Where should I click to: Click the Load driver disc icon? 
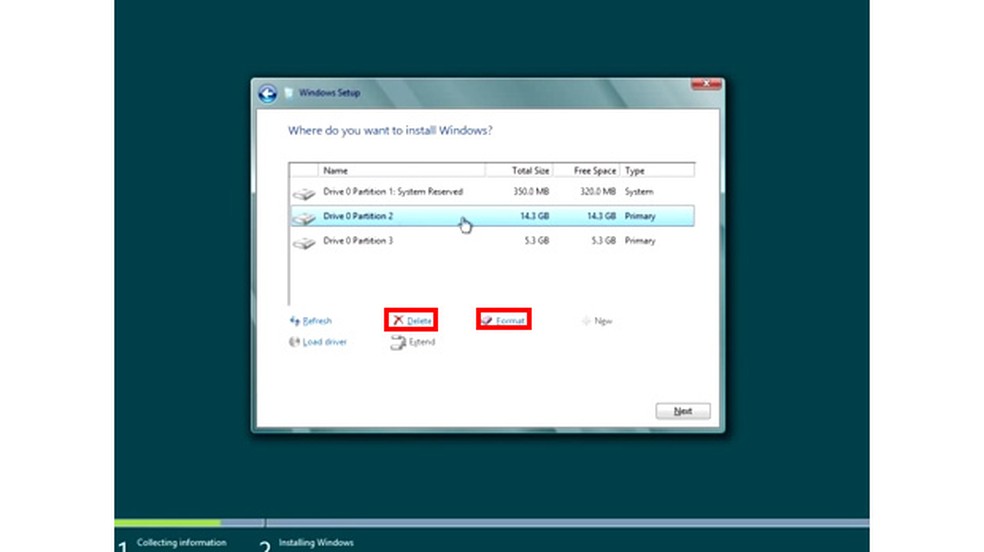[294, 342]
